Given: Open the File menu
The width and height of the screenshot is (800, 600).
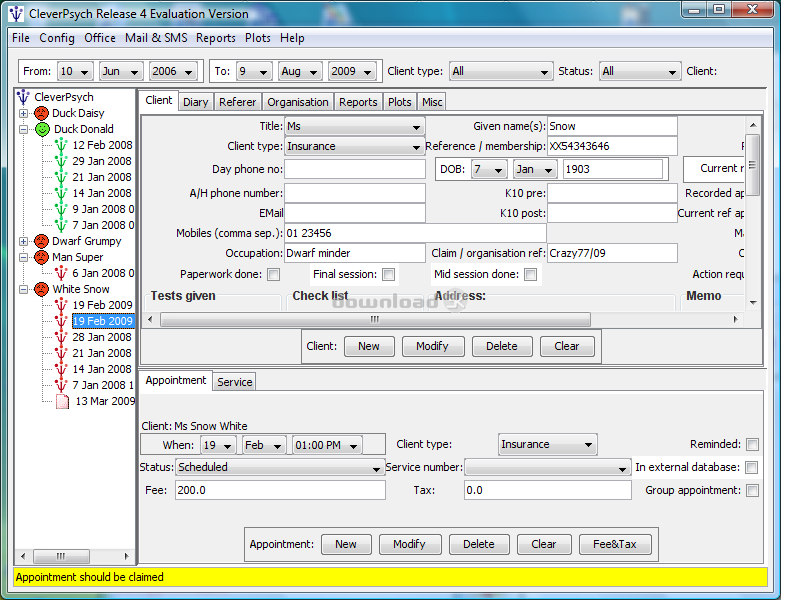Looking at the screenshot, I should pos(20,38).
